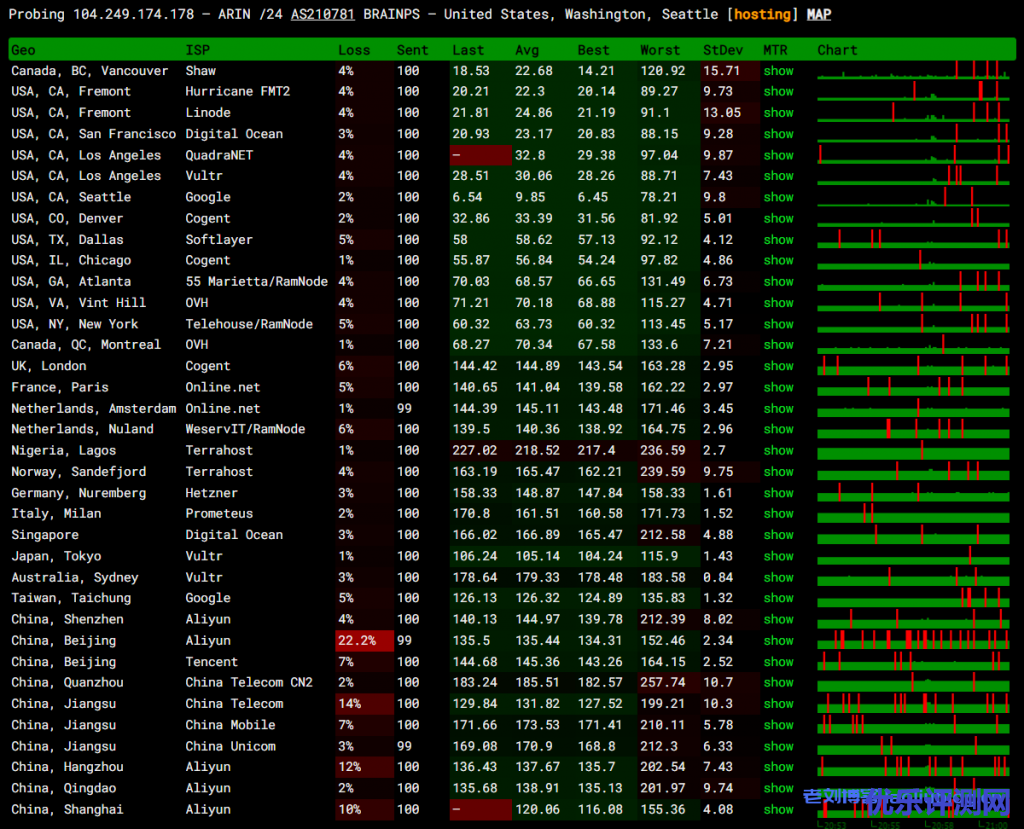1024x829 pixels.
Task: Click the Worst column header
Action: 659,50
